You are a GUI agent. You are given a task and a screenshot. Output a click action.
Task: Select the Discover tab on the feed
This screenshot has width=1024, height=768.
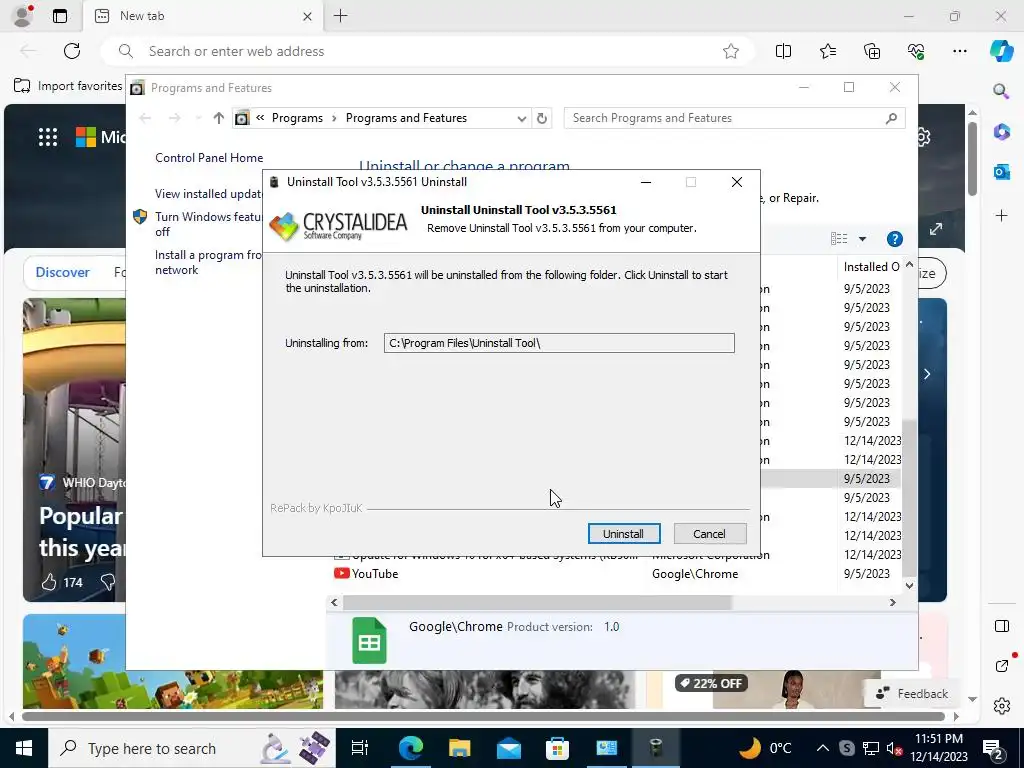tap(62, 272)
